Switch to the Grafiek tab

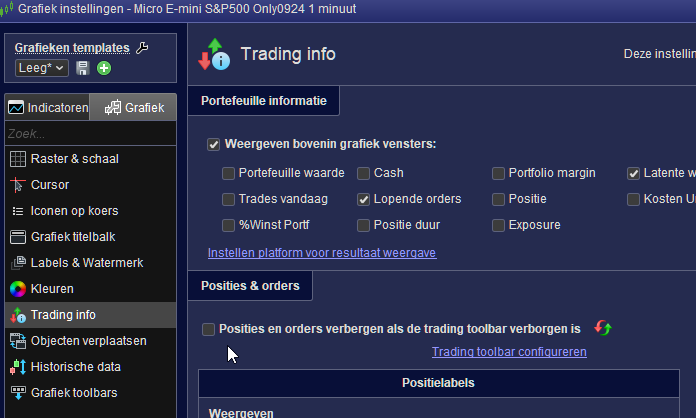point(133,107)
